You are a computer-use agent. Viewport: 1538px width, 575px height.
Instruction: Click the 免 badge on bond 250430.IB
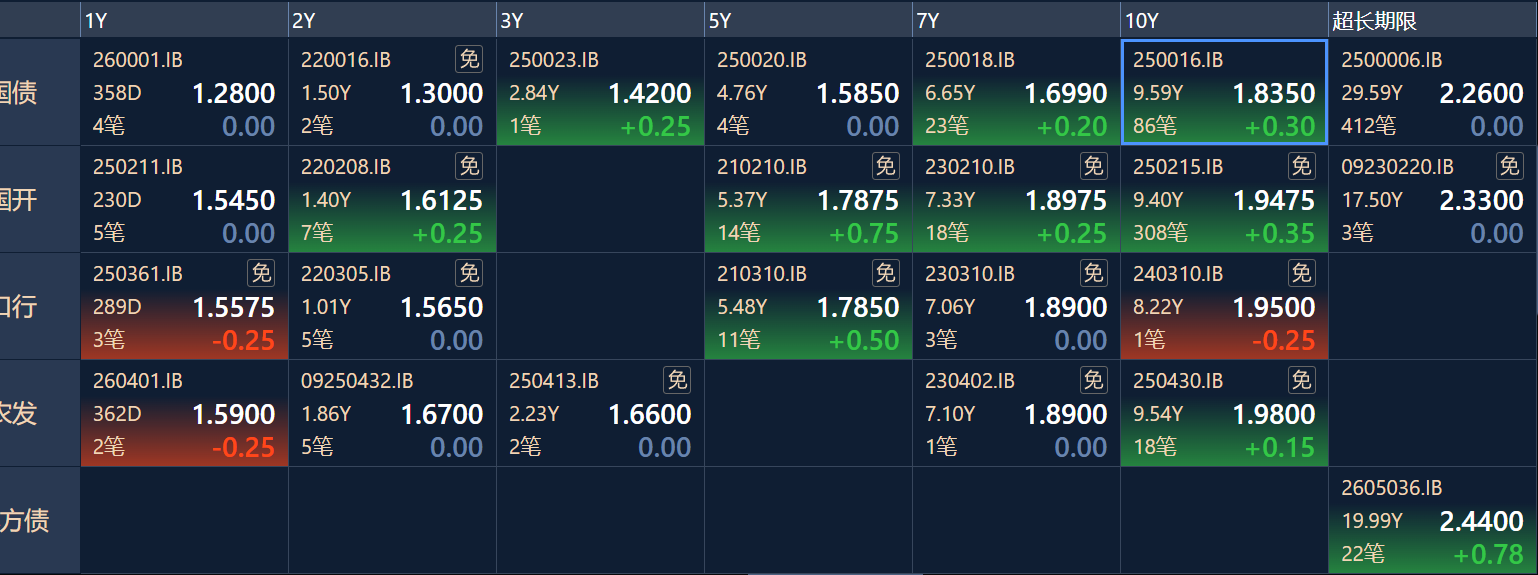[1301, 380]
